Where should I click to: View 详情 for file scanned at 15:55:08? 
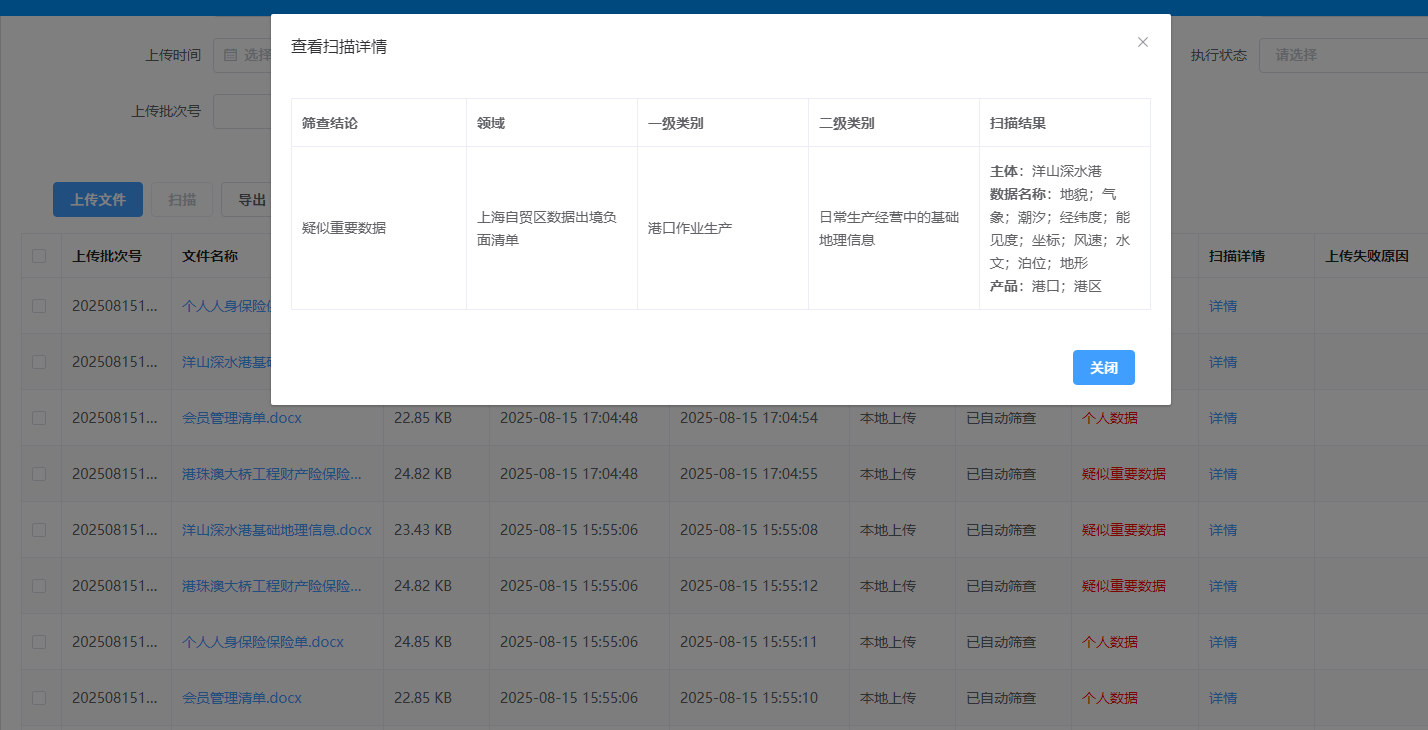(x=1222, y=530)
